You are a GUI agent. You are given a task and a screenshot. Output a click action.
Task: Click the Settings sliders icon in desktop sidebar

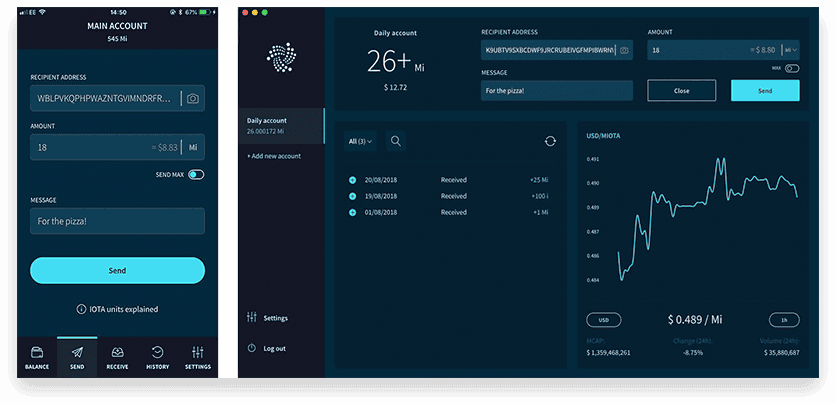[252, 318]
